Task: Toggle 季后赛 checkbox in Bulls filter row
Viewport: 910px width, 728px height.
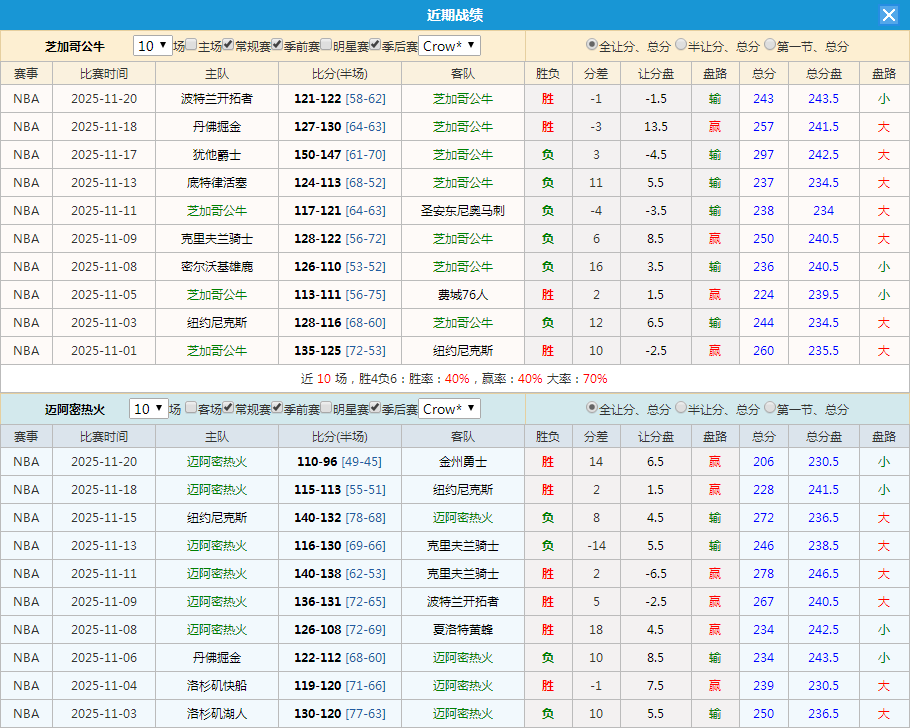Action: tap(374, 44)
